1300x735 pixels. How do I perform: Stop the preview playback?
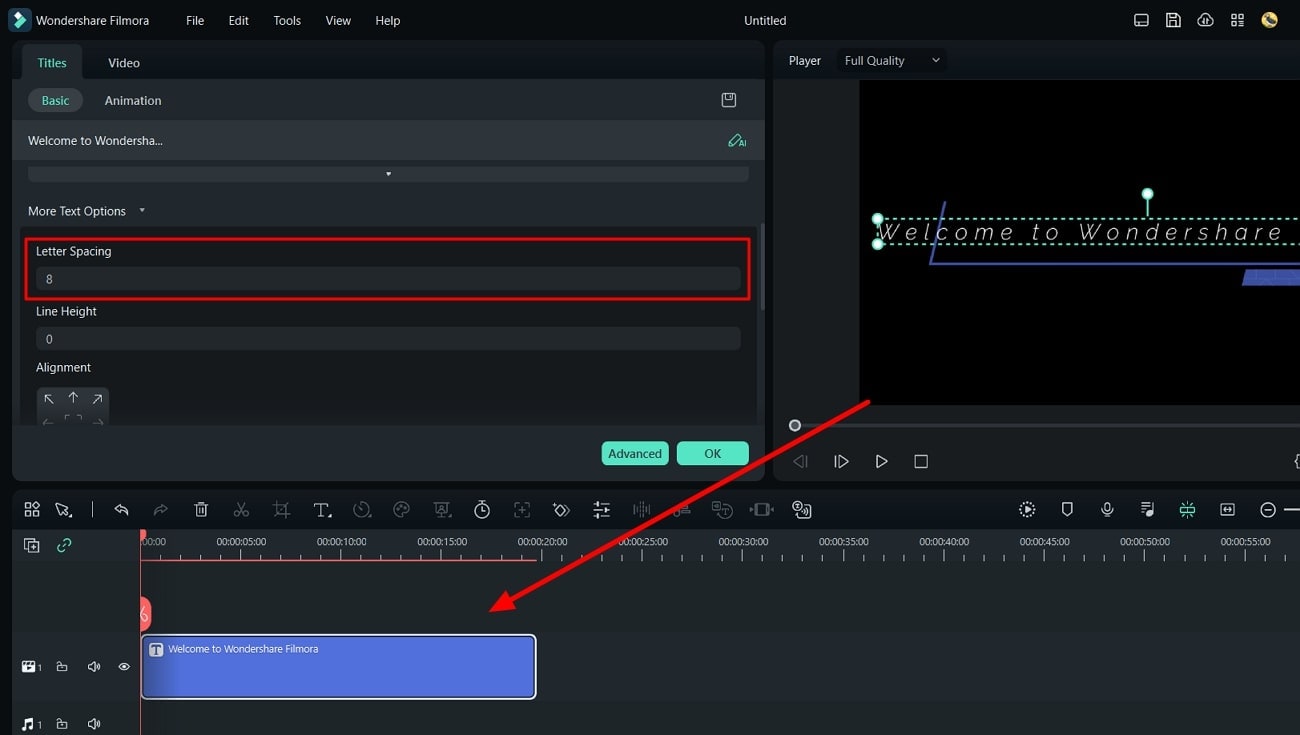click(921, 461)
